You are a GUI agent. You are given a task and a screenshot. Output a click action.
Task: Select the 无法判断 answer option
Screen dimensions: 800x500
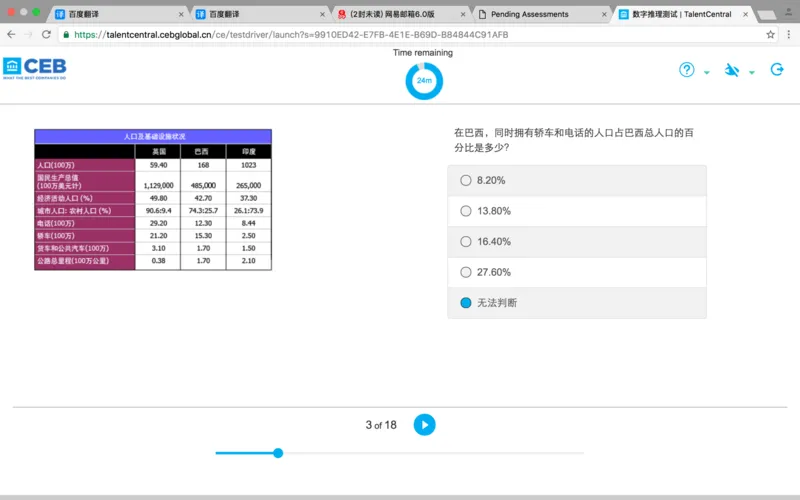click(577, 303)
